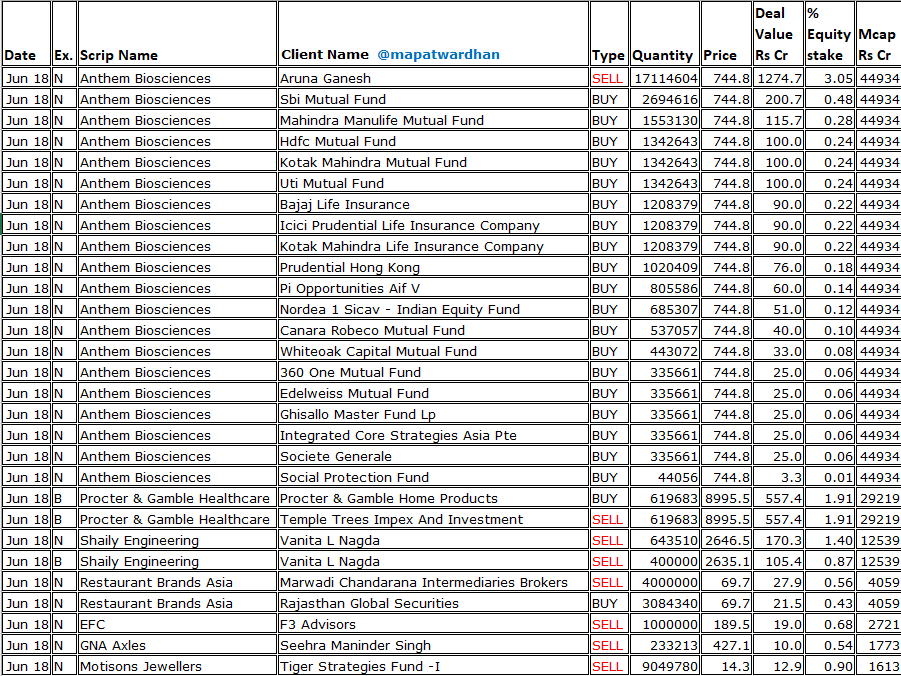Select the 'Client Name' header label
The height and width of the screenshot is (676, 901).
tap(325, 55)
